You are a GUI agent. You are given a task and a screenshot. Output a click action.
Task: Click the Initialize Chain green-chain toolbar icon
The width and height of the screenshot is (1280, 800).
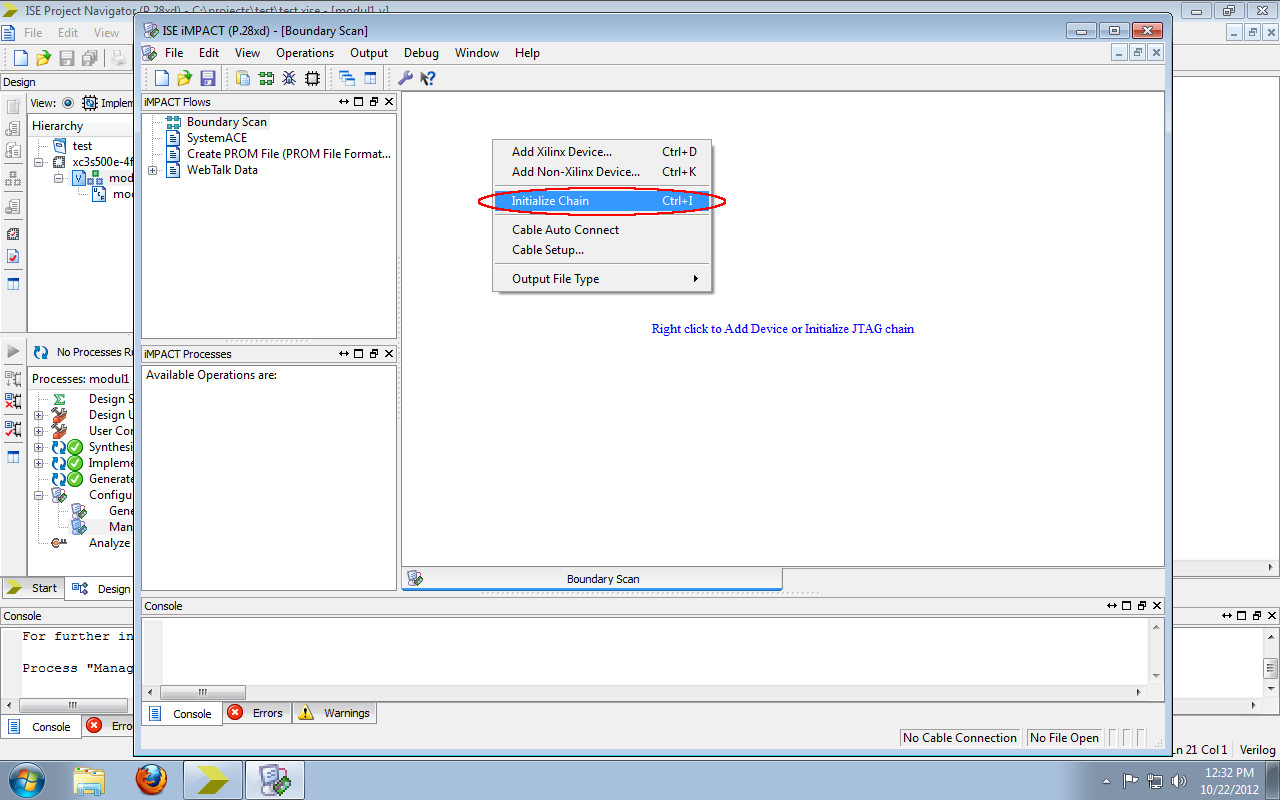pos(267,77)
